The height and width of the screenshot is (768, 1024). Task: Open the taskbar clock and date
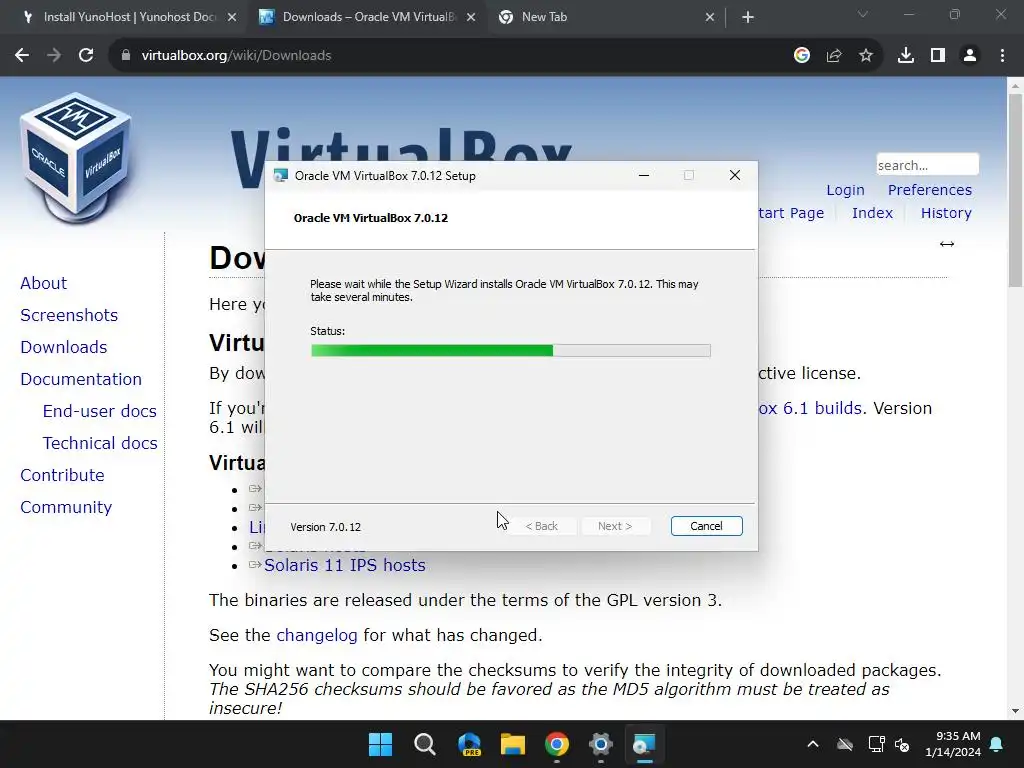pyautogui.click(x=953, y=744)
